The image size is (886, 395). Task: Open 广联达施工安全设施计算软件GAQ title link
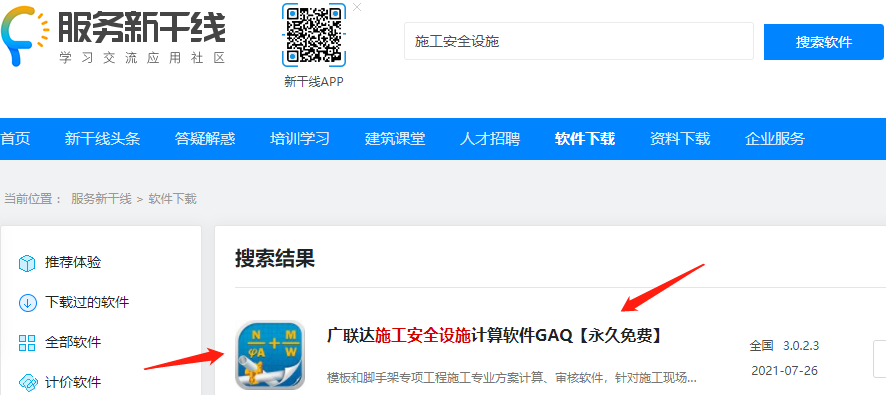tap(494, 336)
